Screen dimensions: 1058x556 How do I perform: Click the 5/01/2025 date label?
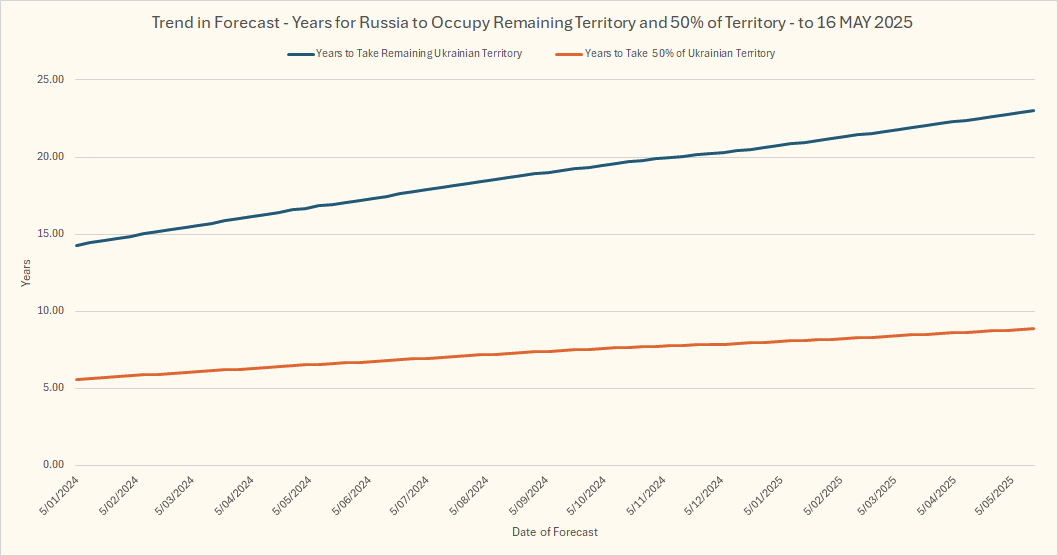(x=762, y=497)
